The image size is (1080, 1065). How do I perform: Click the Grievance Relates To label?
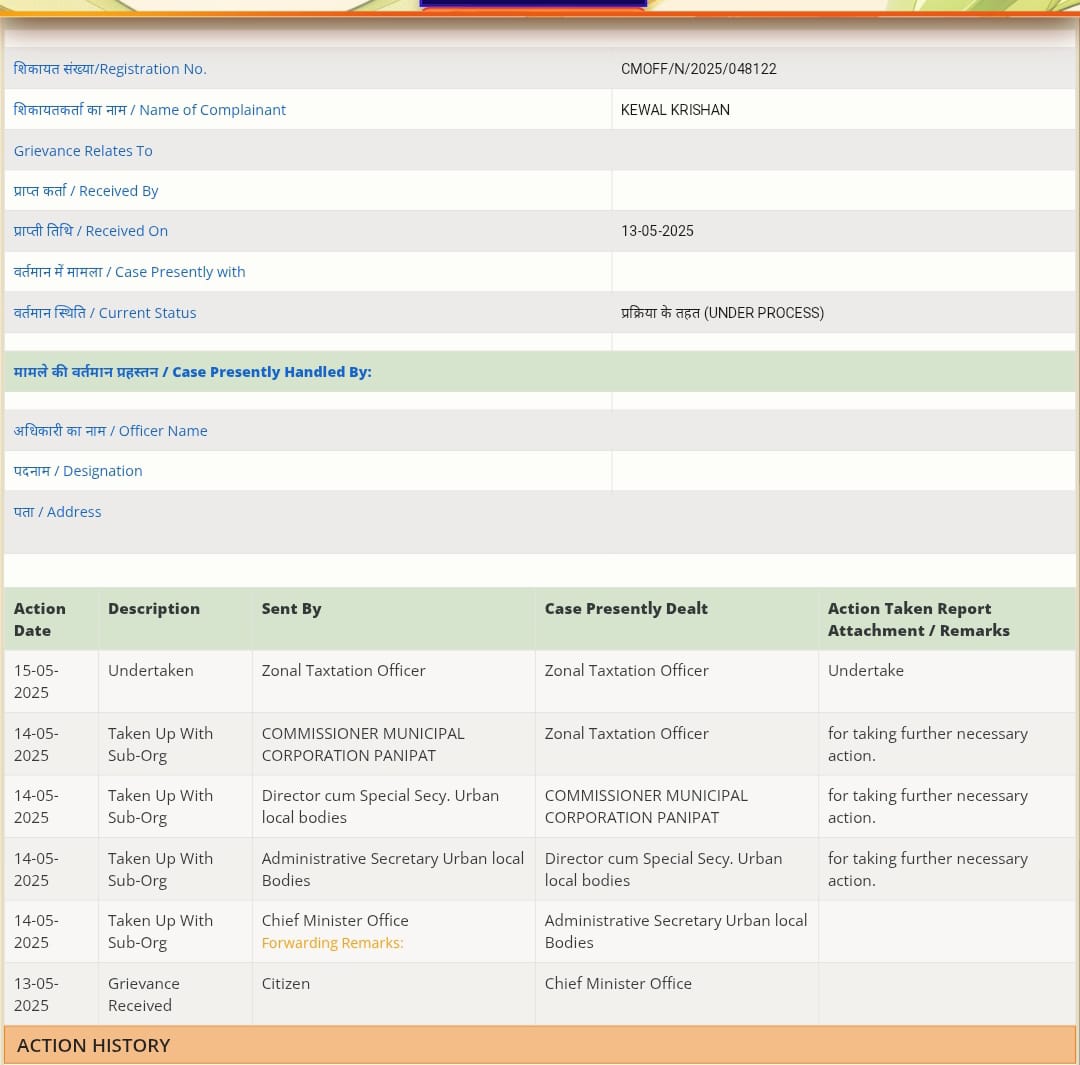[x=83, y=151]
